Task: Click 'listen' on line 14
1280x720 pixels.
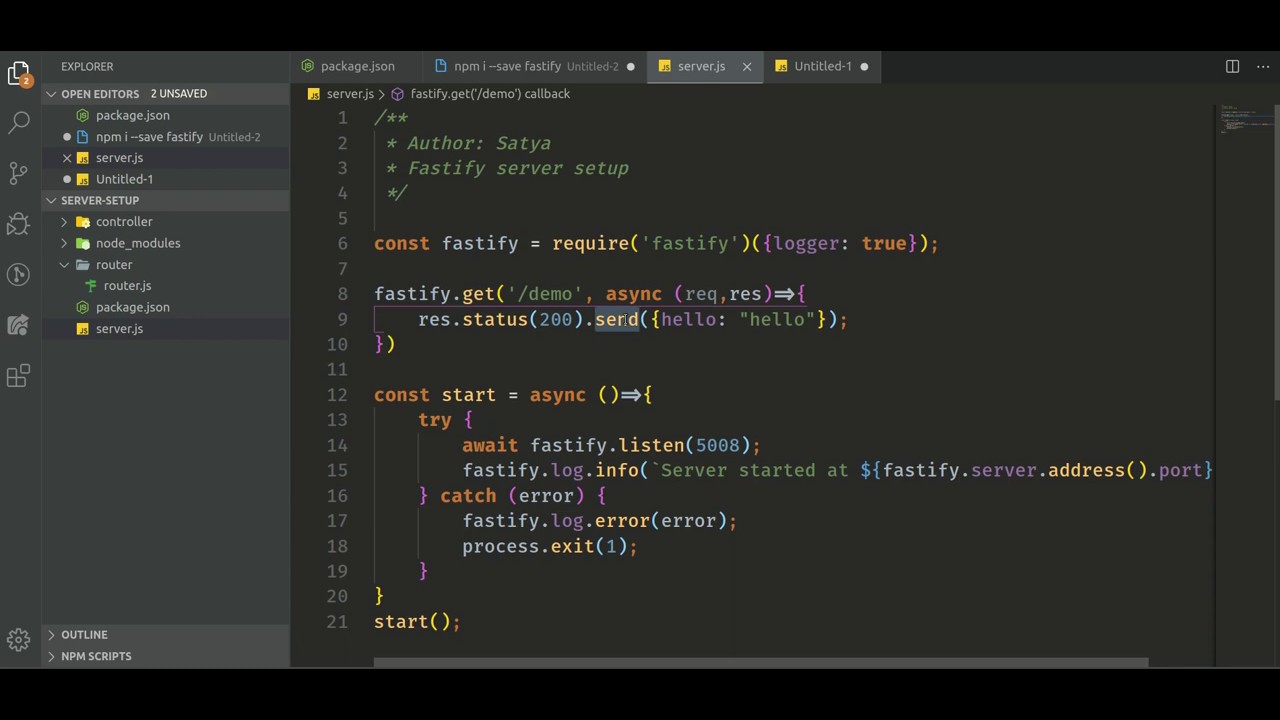Action: tap(651, 445)
